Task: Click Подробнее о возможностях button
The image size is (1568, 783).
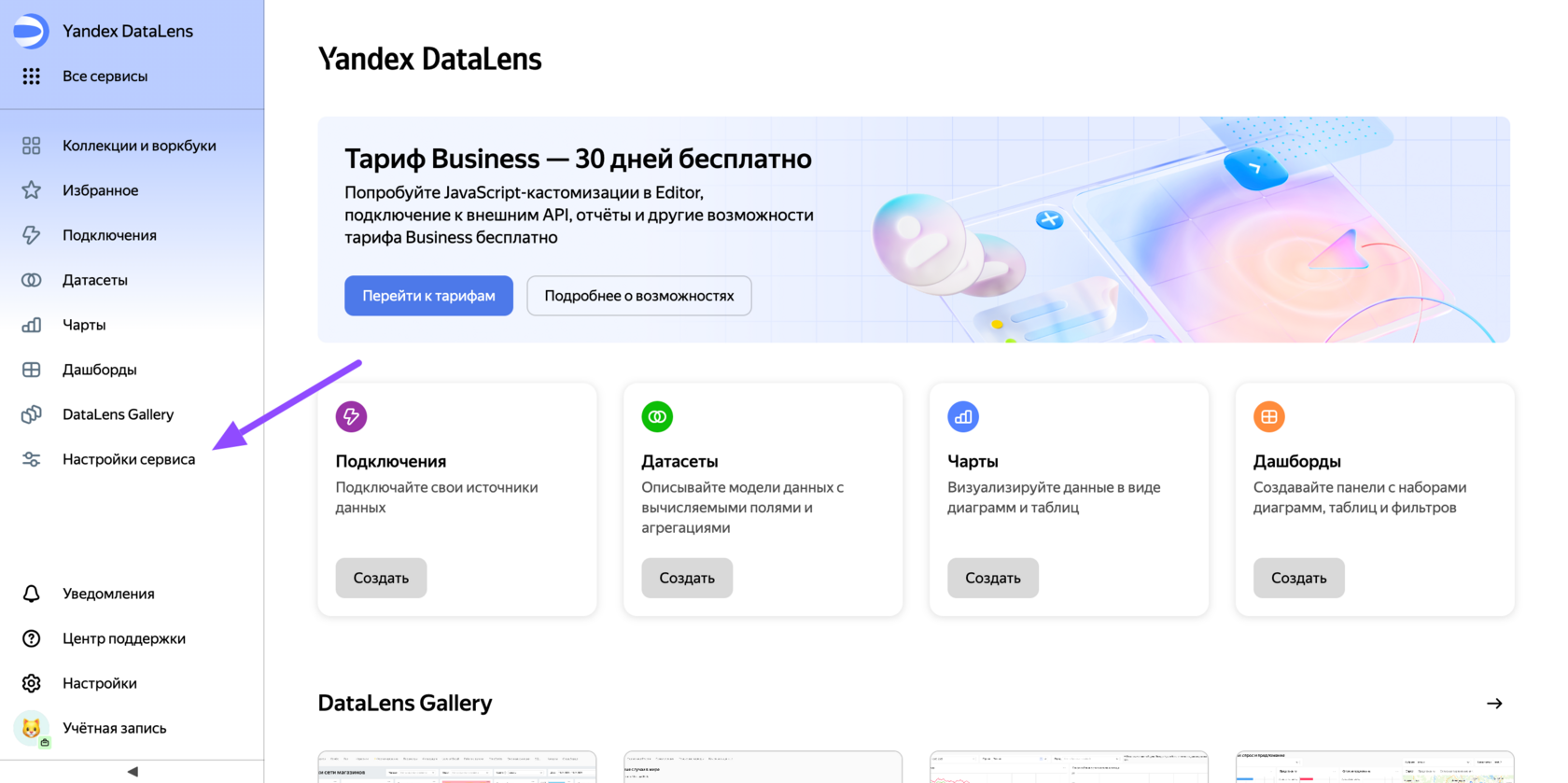Action: coord(639,296)
